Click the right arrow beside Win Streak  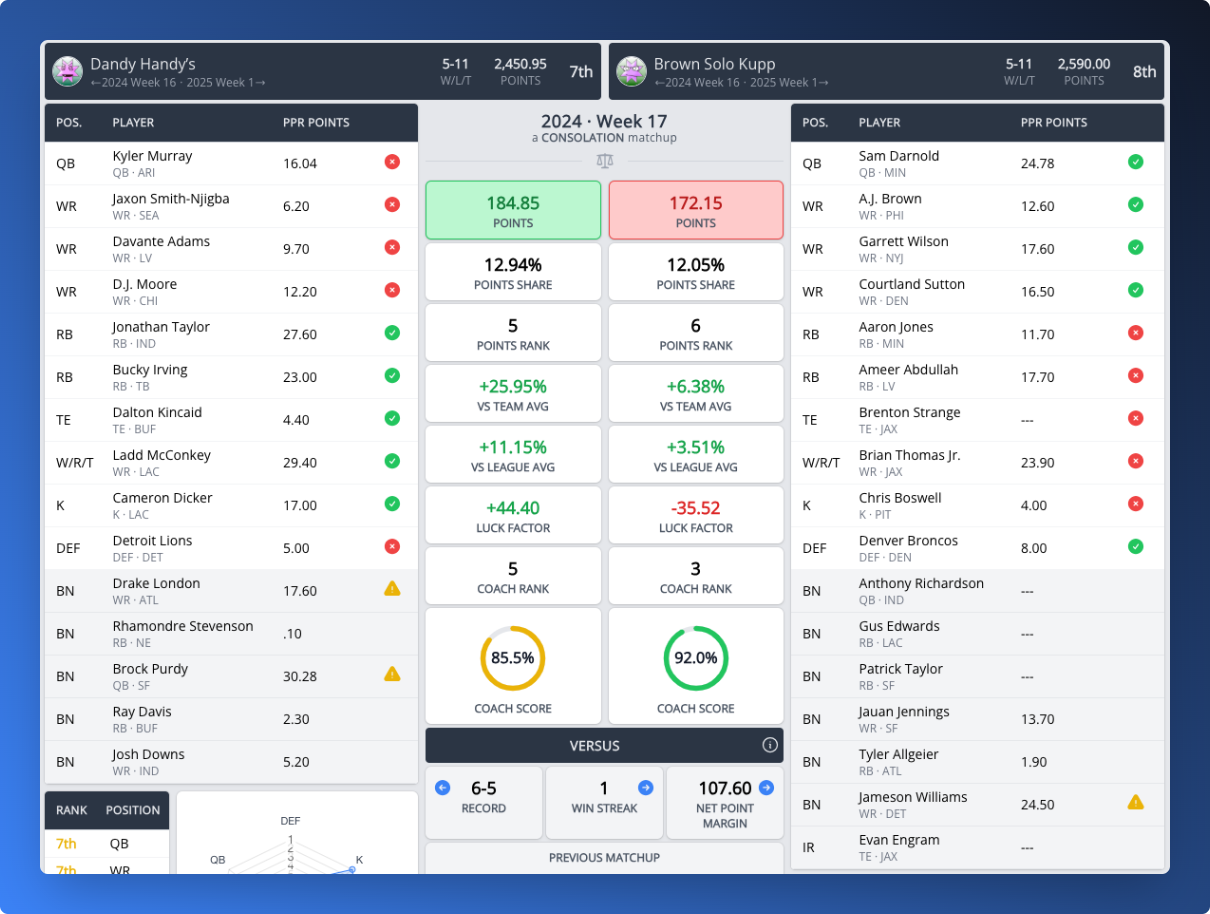646,788
